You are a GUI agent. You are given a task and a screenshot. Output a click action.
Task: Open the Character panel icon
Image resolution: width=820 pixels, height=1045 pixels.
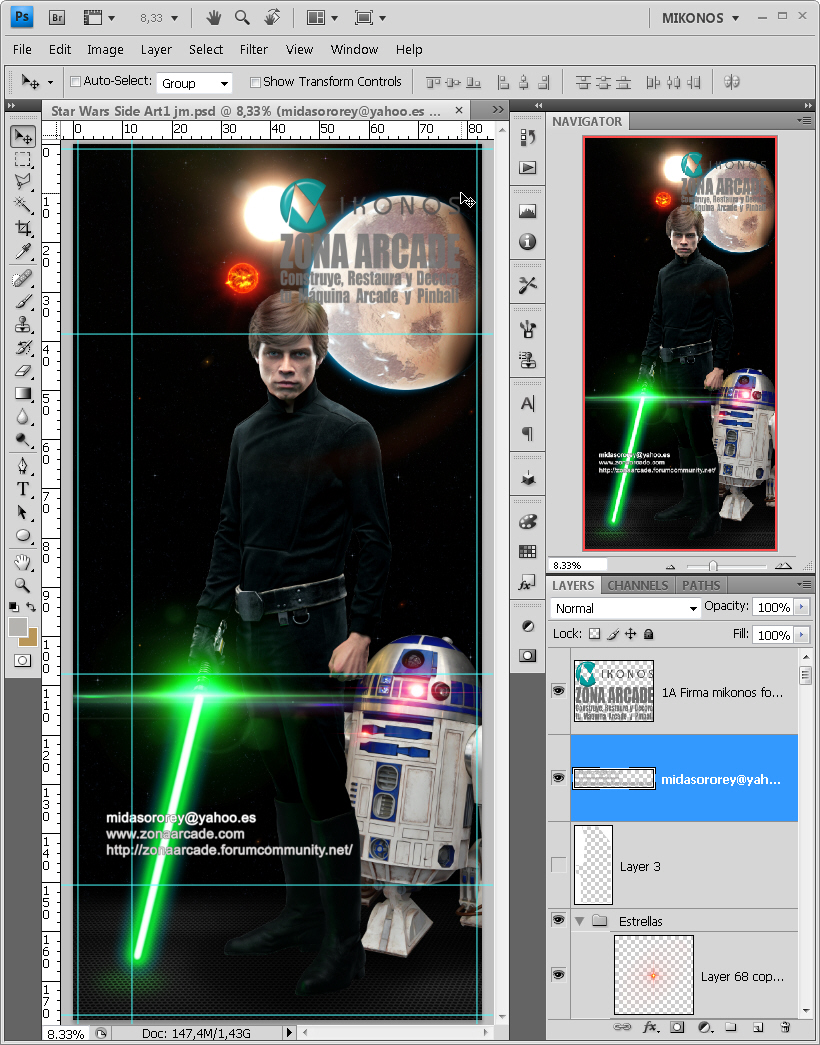coord(527,403)
